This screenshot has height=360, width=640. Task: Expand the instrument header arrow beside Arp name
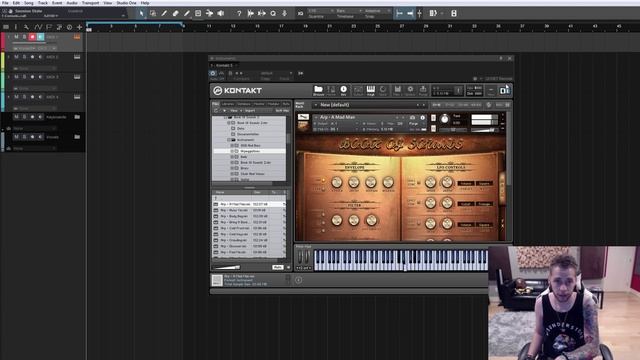pyautogui.click(x=316, y=118)
